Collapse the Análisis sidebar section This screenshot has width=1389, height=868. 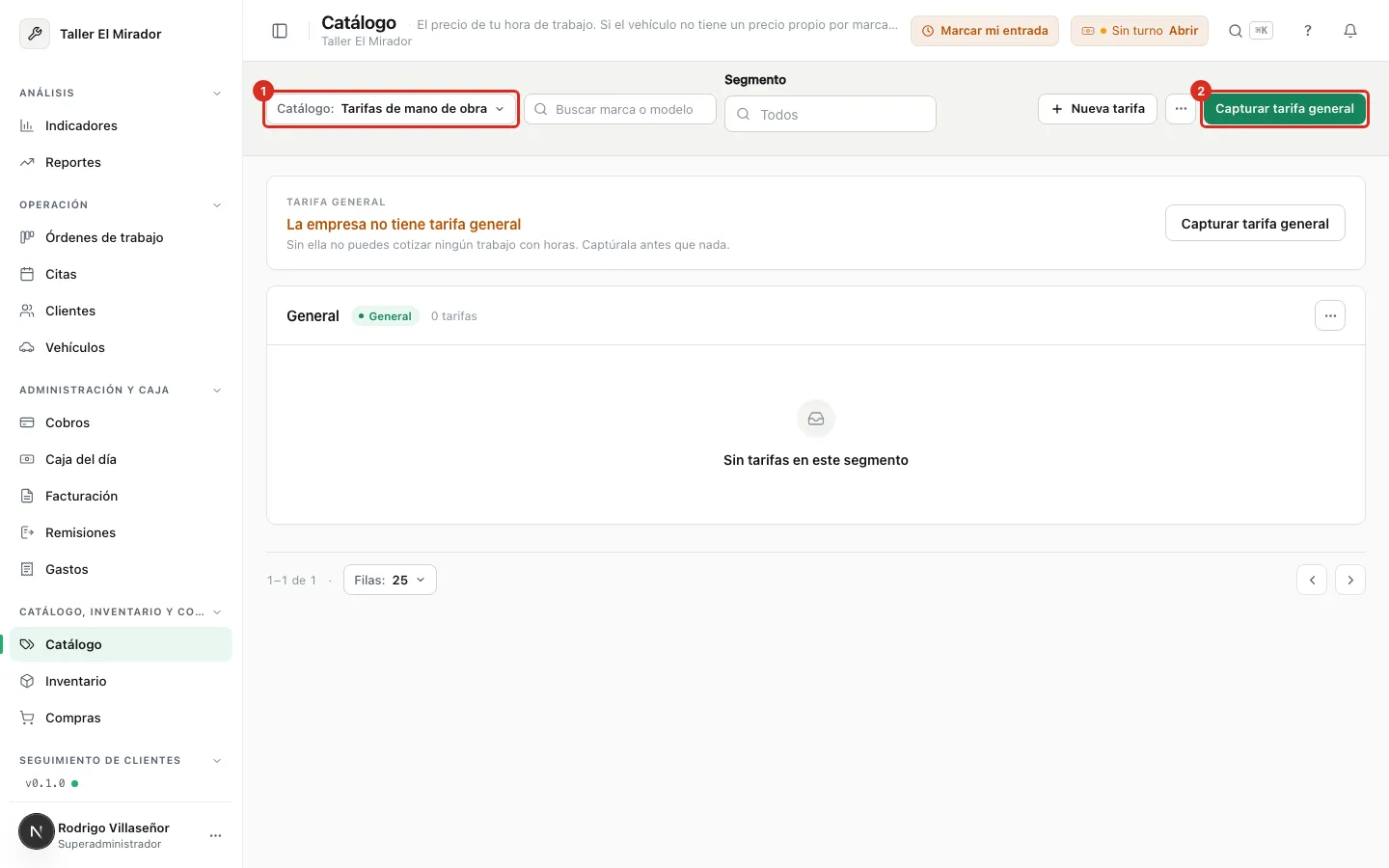pyautogui.click(x=217, y=94)
